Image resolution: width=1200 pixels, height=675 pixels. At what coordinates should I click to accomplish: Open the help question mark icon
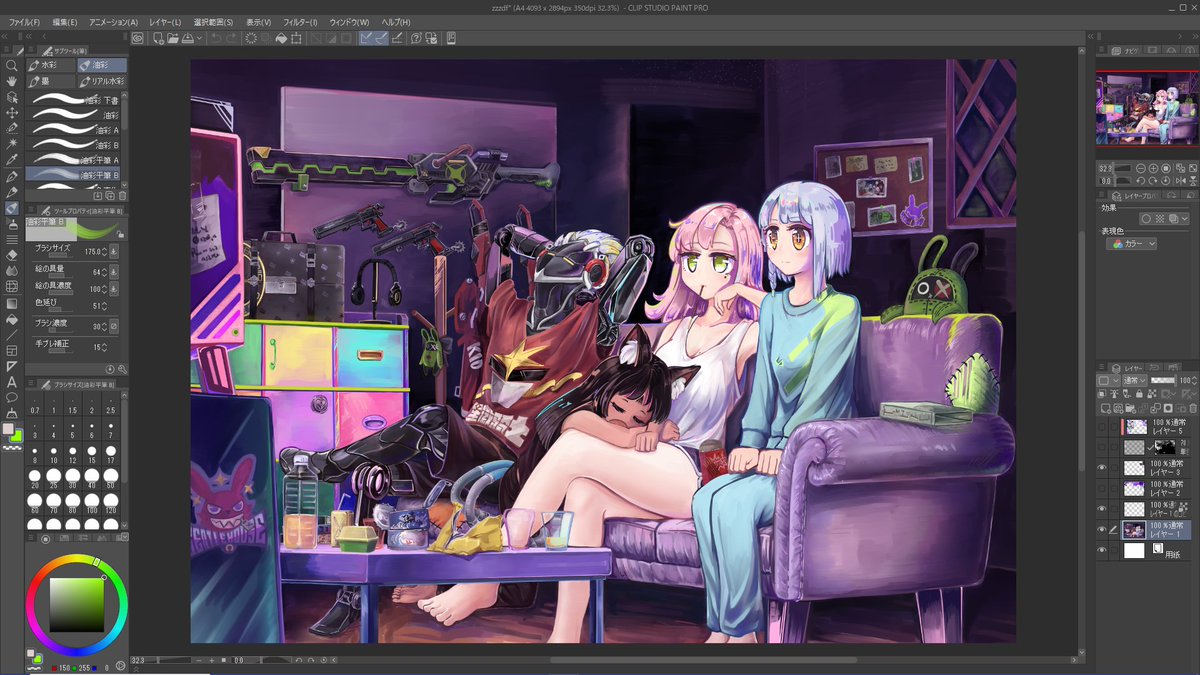416,38
